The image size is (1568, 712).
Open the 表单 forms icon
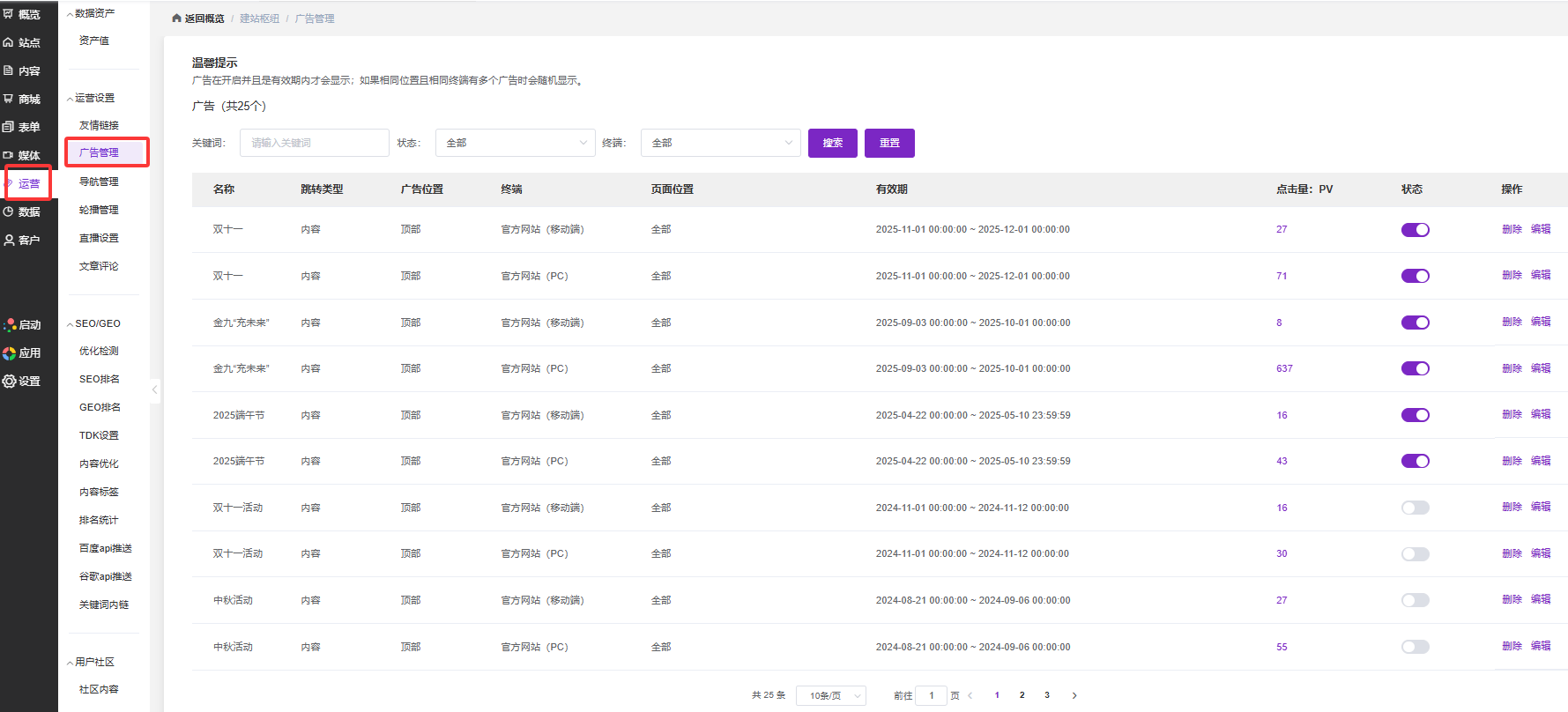(x=9, y=127)
